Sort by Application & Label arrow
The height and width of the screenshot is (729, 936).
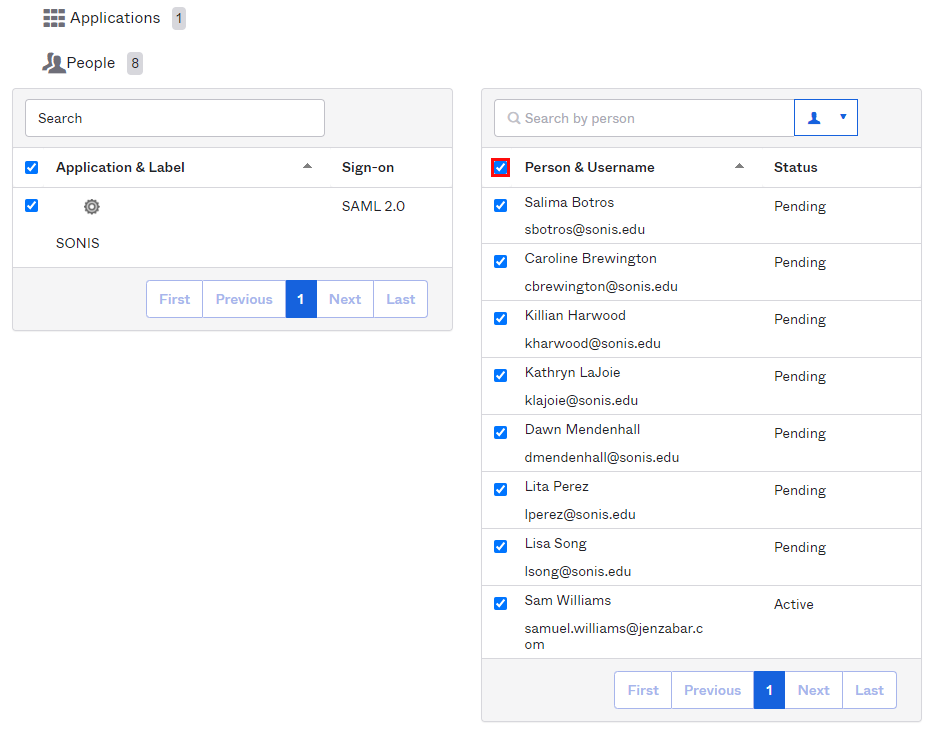(307, 166)
